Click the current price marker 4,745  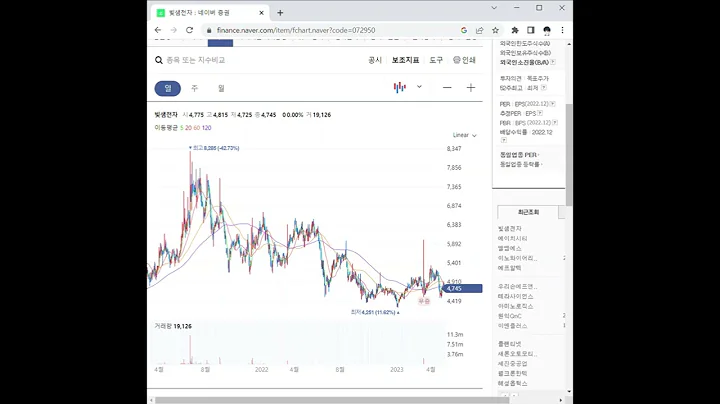coord(463,288)
